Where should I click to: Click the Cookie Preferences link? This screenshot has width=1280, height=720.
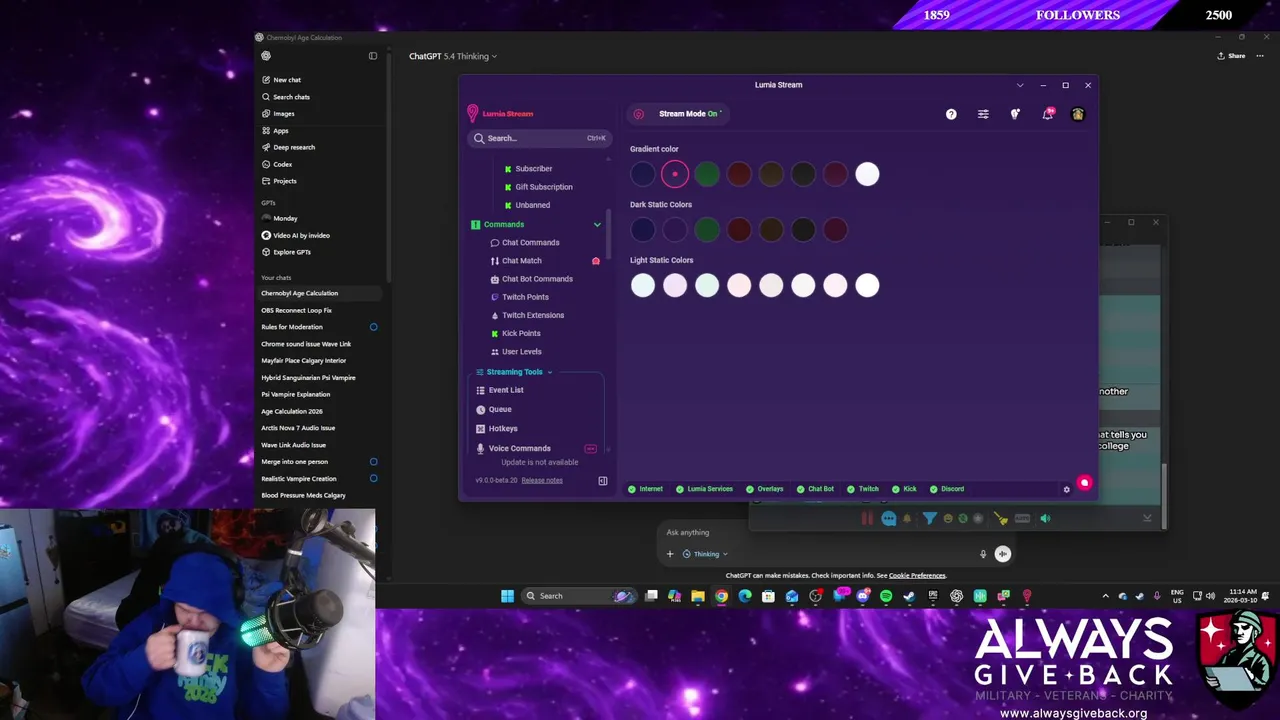917,576
